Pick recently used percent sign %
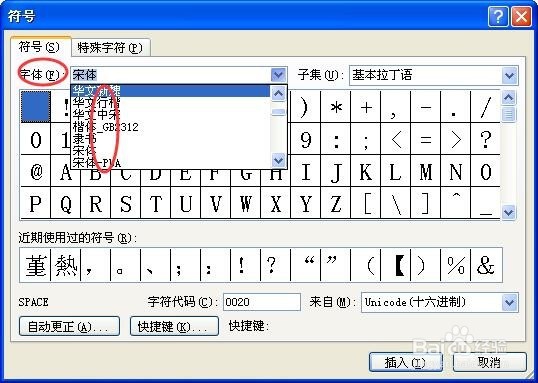This screenshot has width=538, height=383. point(456,265)
